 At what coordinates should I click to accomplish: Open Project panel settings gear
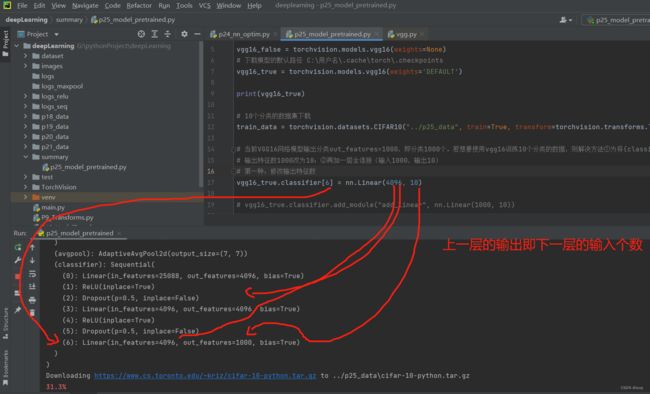pyautogui.click(x=184, y=34)
